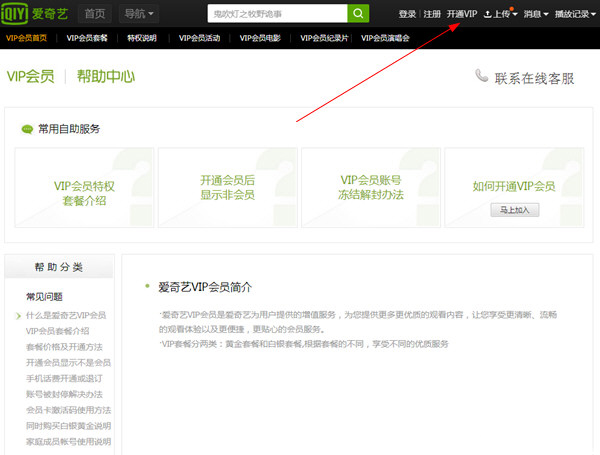This screenshot has height=455, width=600.
Task: Click the VIP会员 heading link
Action: click(x=31, y=76)
